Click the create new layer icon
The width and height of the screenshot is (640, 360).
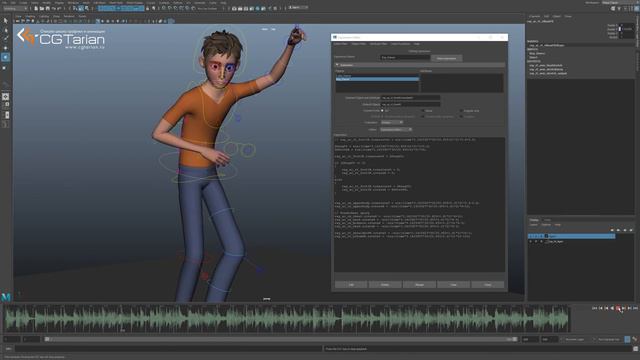pos(624,230)
